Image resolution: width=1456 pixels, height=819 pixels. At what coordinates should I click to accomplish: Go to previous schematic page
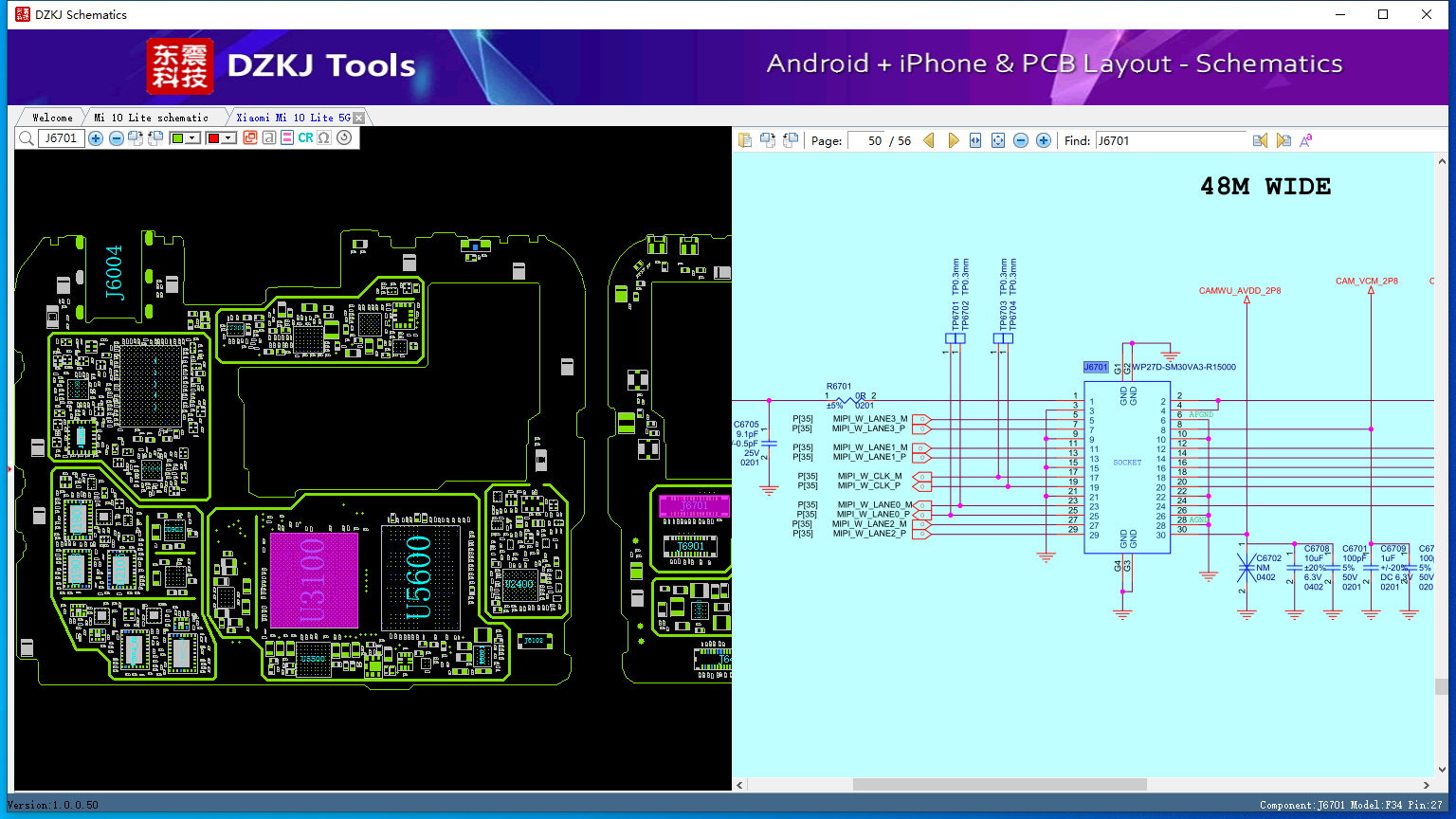(x=929, y=140)
